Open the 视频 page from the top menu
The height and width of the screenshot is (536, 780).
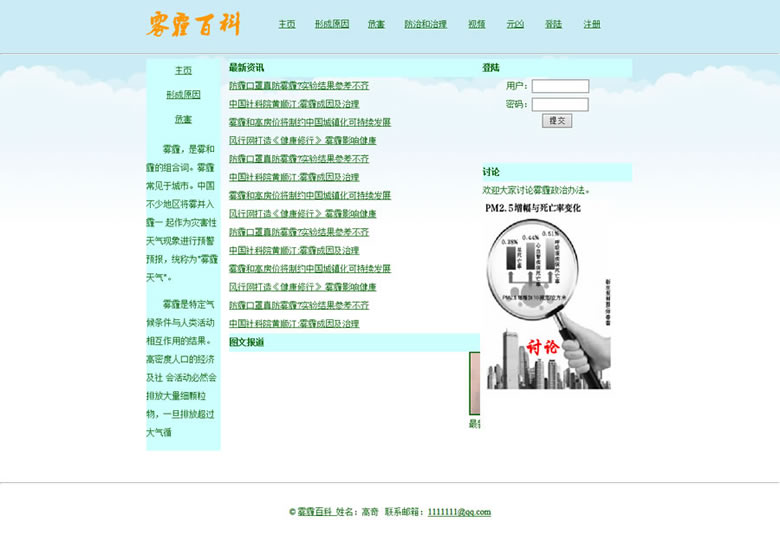[476, 24]
